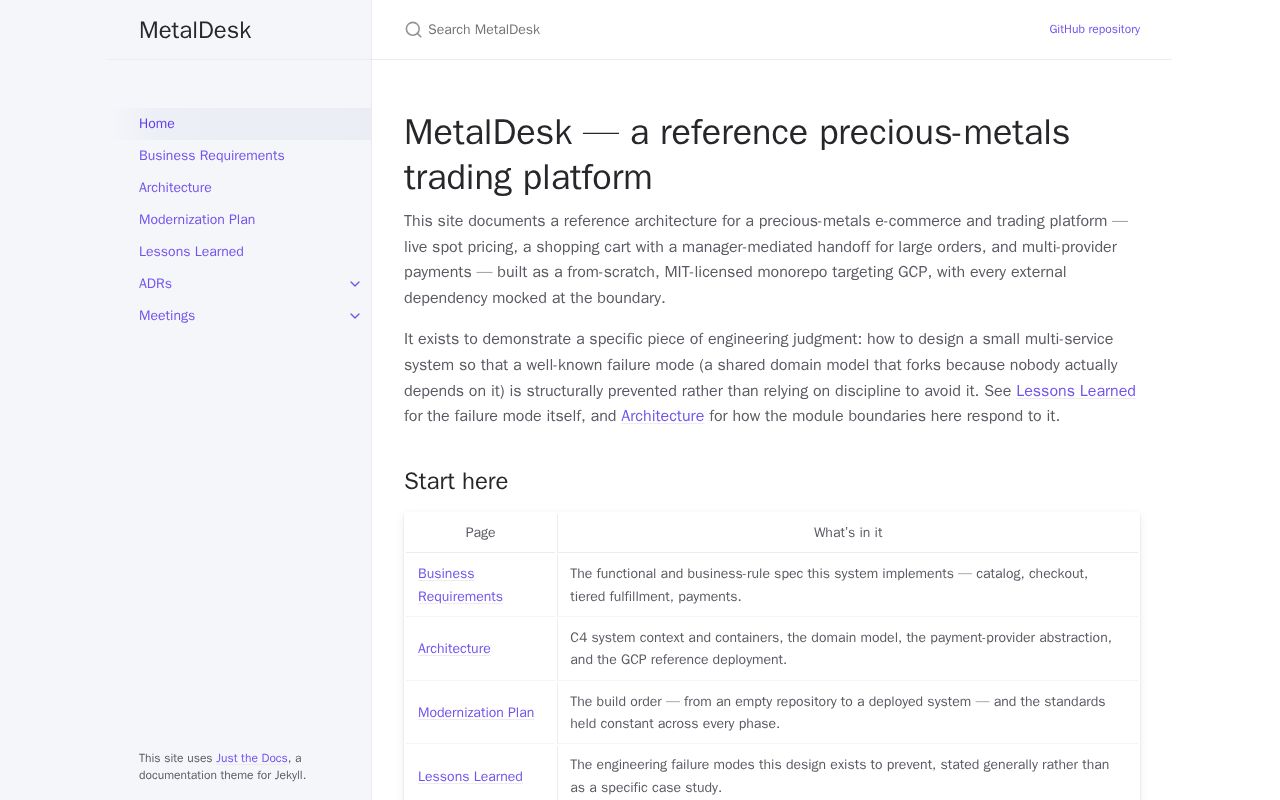This screenshot has width=1280, height=800.
Task: Open Lessons Learned link in the table
Action: pyautogui.click(x=470, y=777)
